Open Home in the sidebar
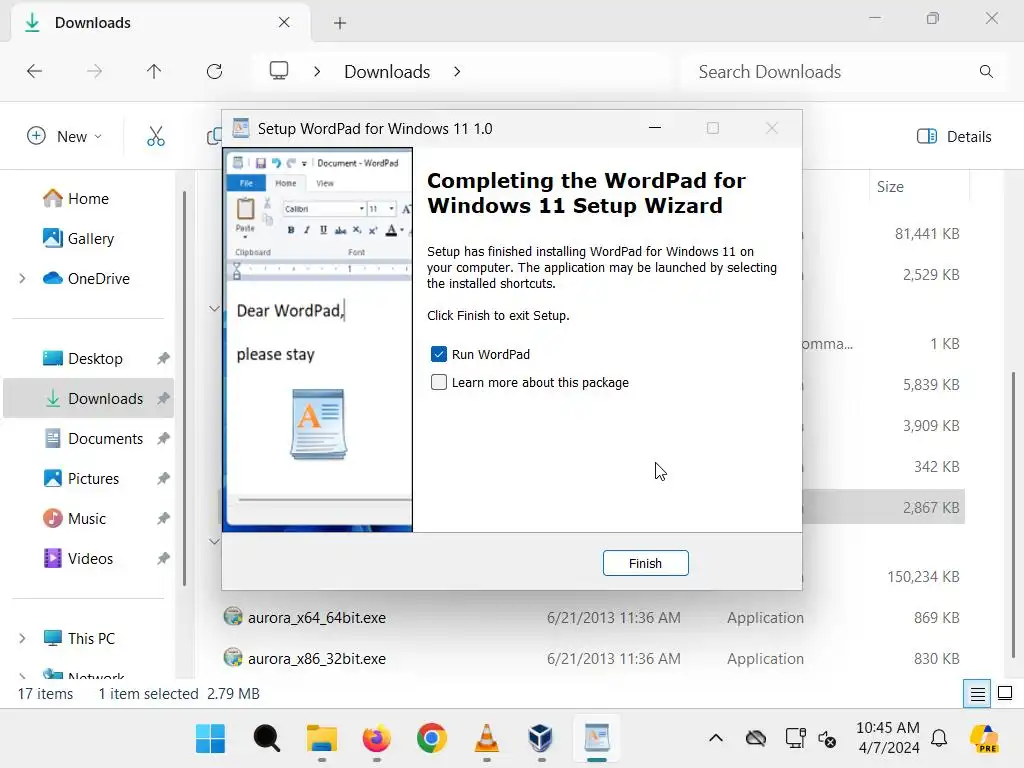Viewport: 1024px width, 768px height. point(88,199)
